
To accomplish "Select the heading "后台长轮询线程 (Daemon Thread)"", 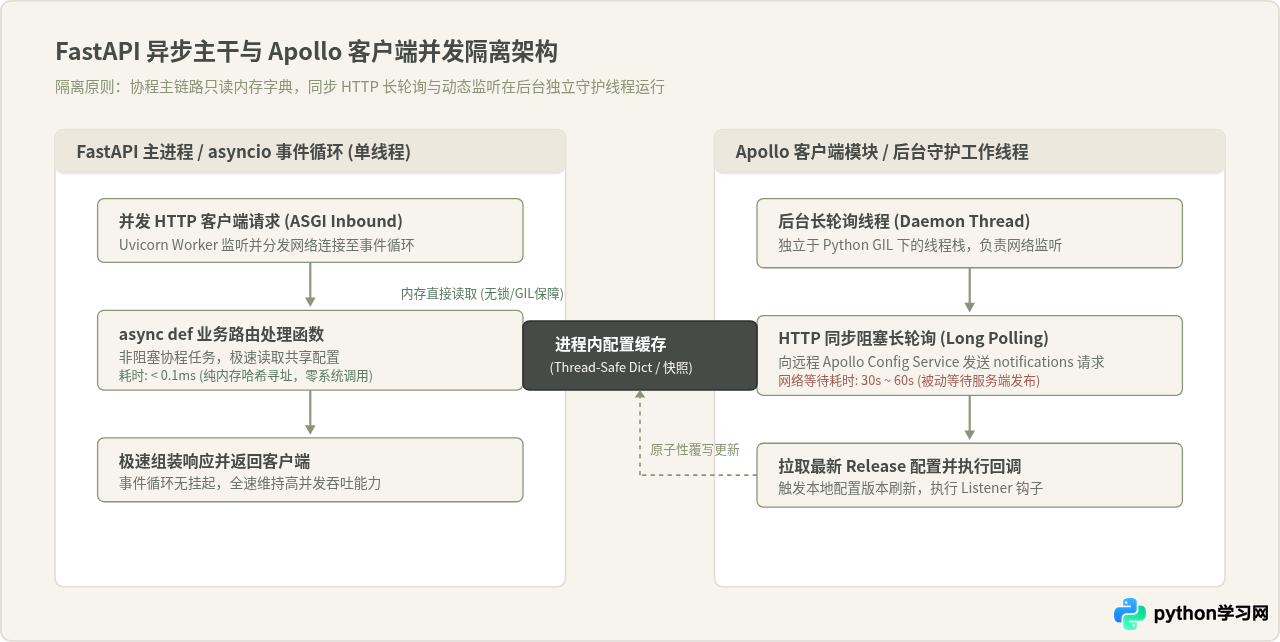I will (904, 221).
